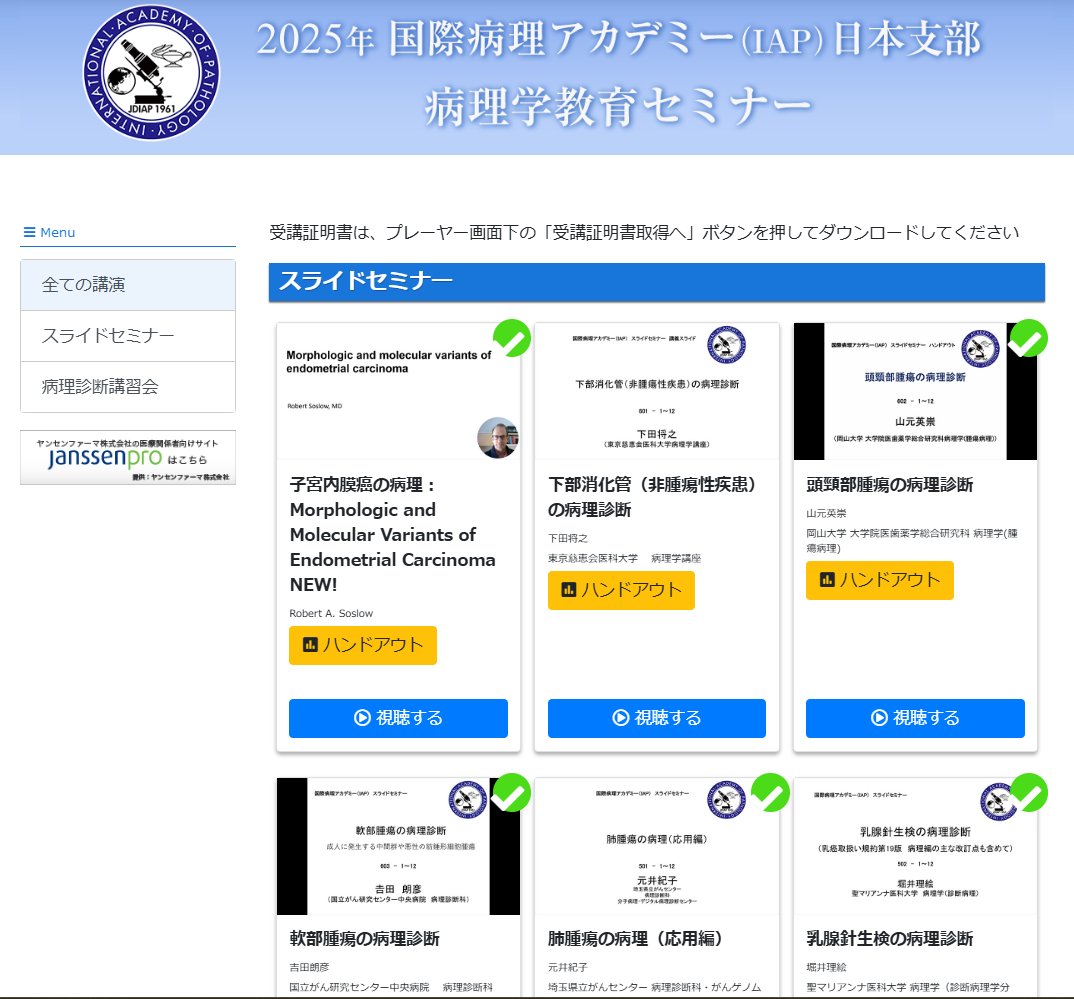Open 乳腺針生検の病理診断 slide thumbnail

[x=915, y=846]
